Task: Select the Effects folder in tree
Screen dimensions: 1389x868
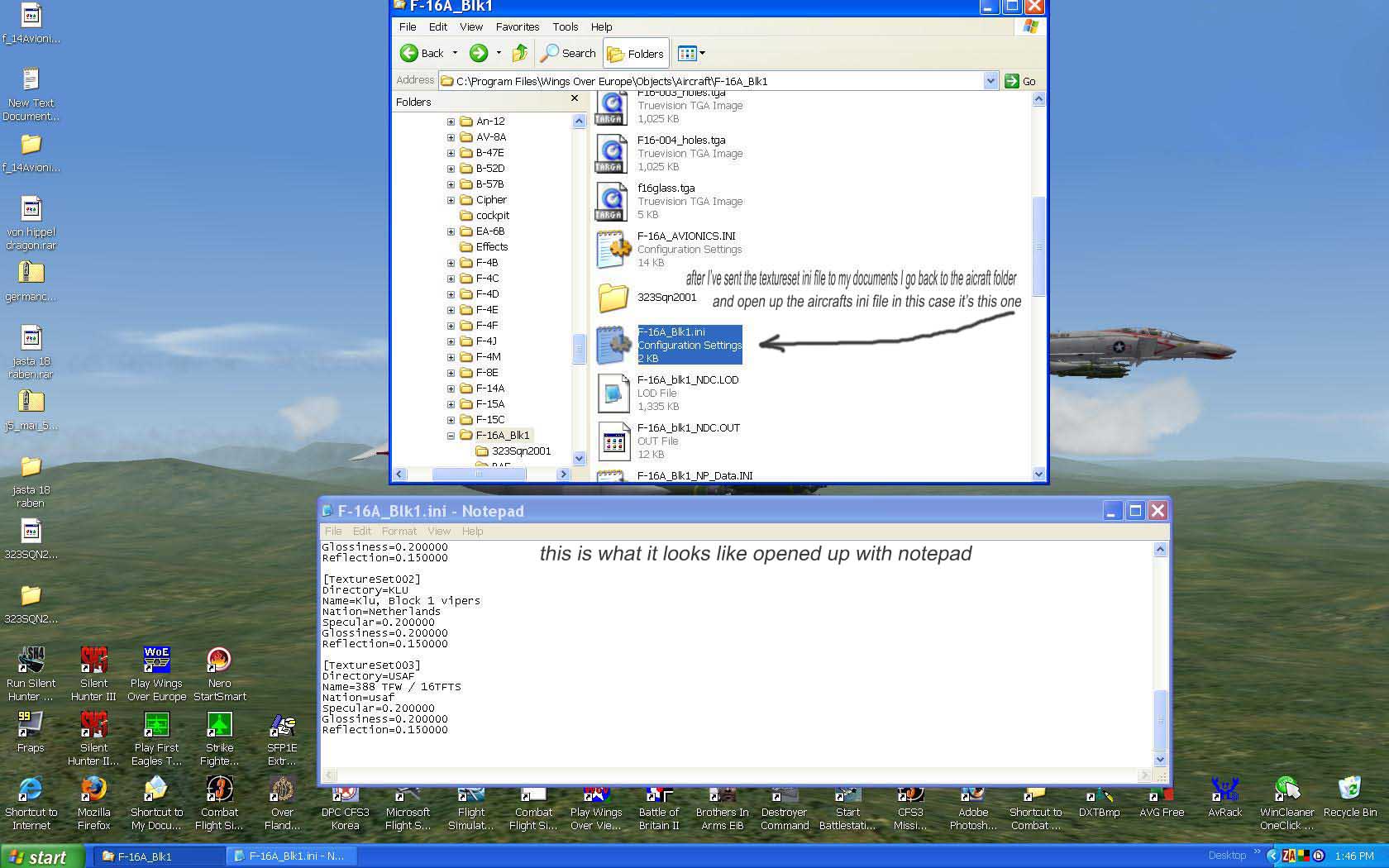Action: [x=484, y=247]
